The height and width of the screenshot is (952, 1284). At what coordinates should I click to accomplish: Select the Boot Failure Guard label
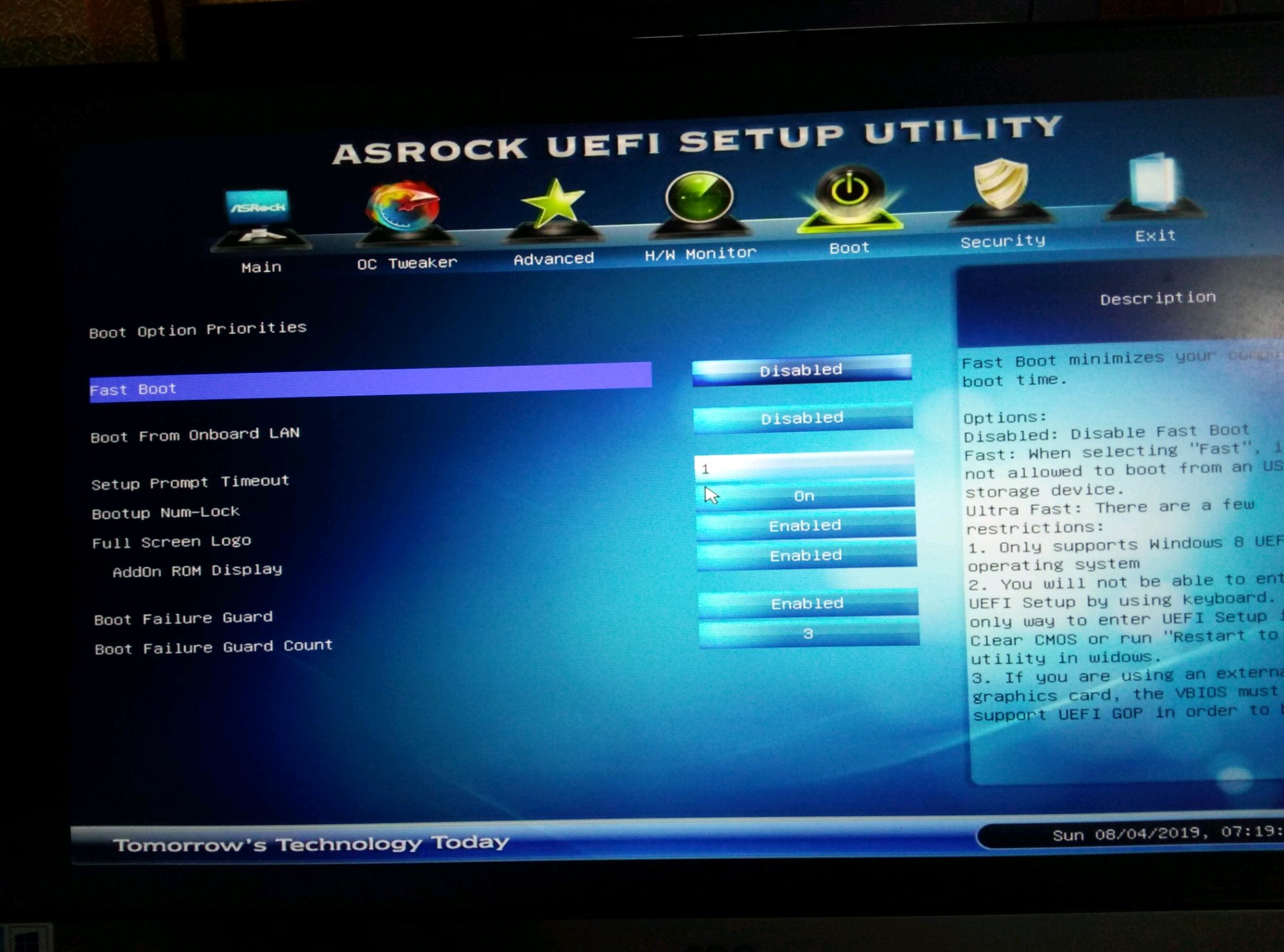(184, 618)
